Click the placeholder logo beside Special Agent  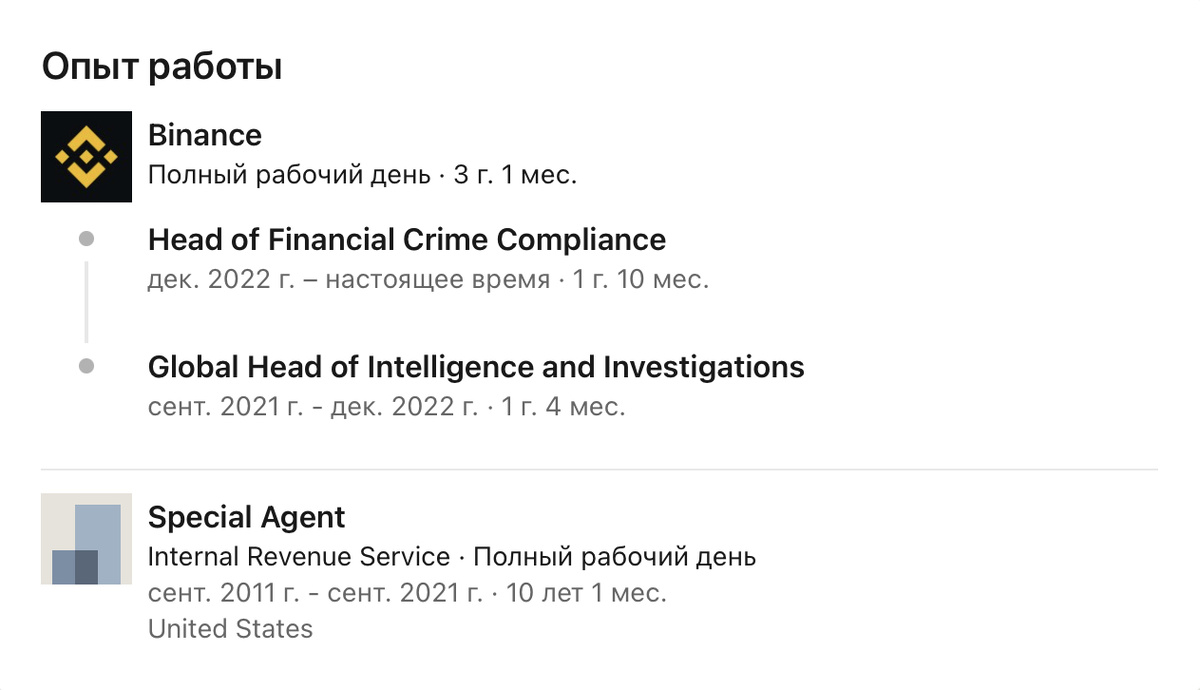pyautogui.click(x=86, y=538)
